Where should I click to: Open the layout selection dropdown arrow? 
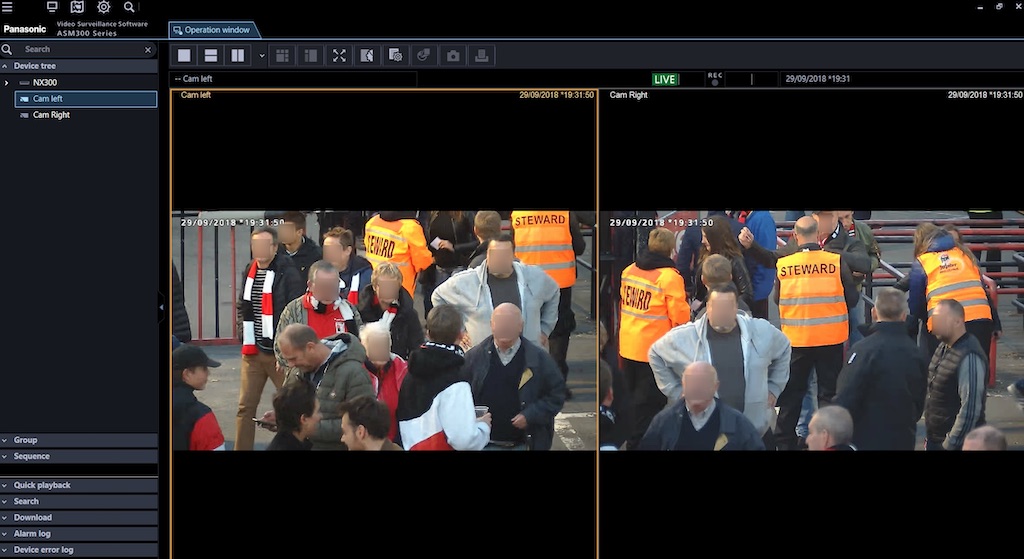coord(262,56)
